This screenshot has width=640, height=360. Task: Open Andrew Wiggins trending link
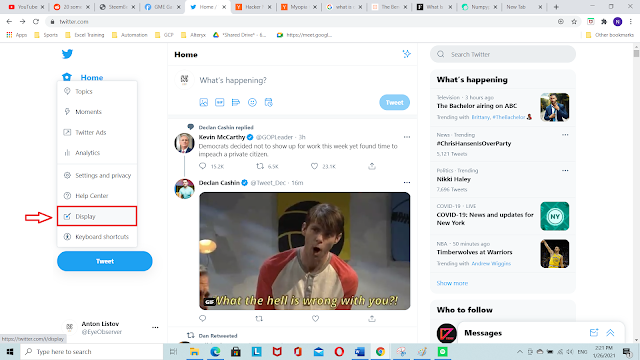point(491,263)
